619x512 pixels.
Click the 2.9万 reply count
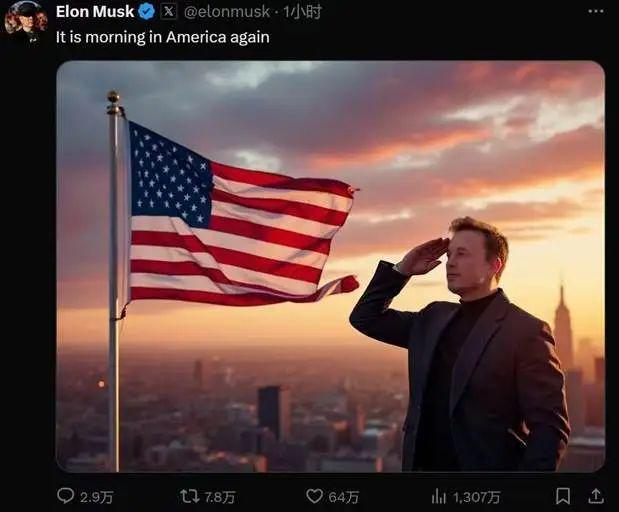pos(97,497)
